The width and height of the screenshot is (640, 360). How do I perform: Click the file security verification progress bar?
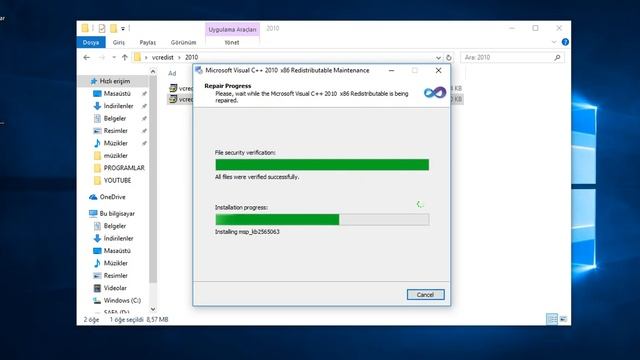tap(322, 164)
